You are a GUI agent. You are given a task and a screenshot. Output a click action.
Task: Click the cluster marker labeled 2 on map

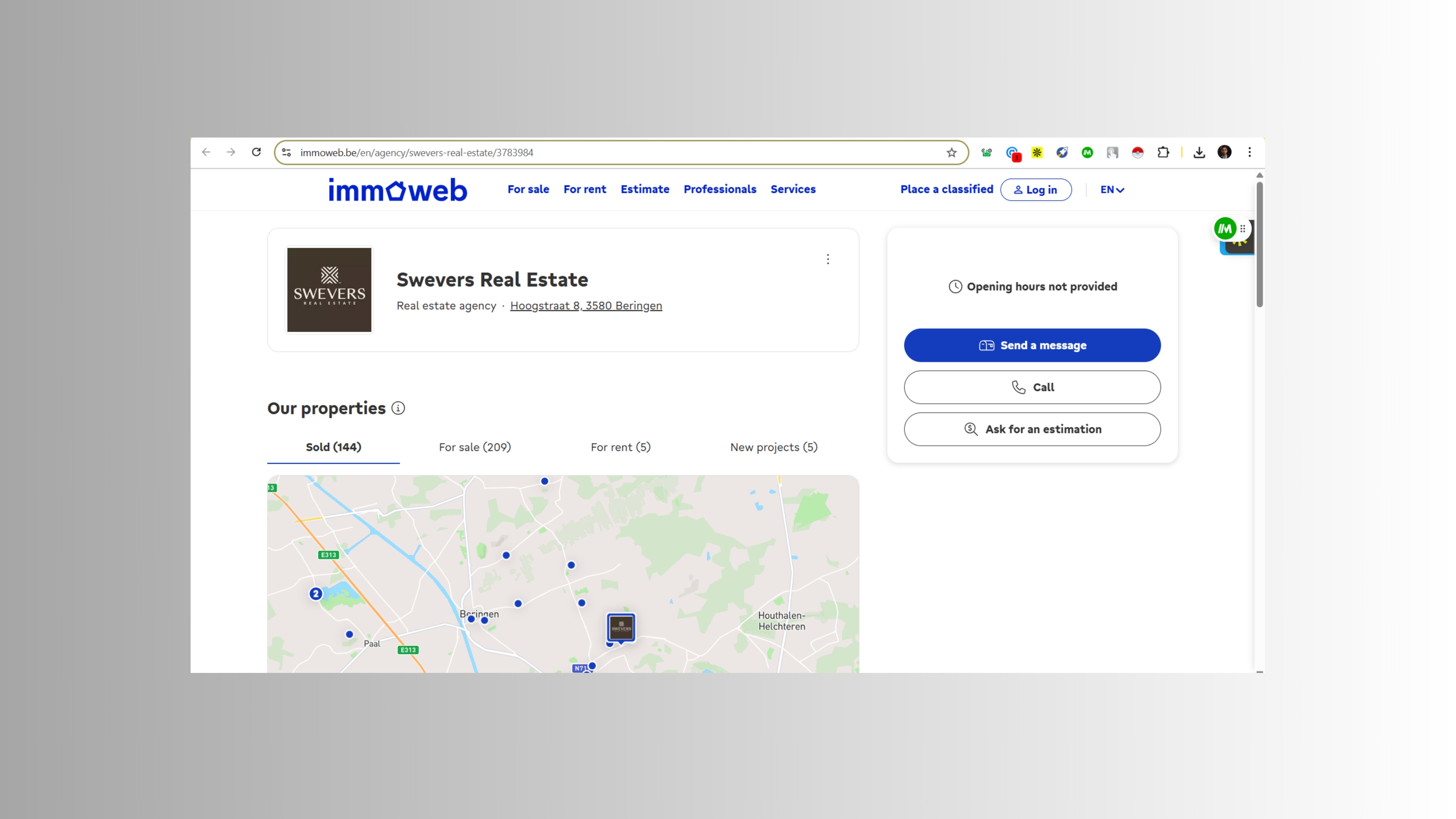coord(315,594)
